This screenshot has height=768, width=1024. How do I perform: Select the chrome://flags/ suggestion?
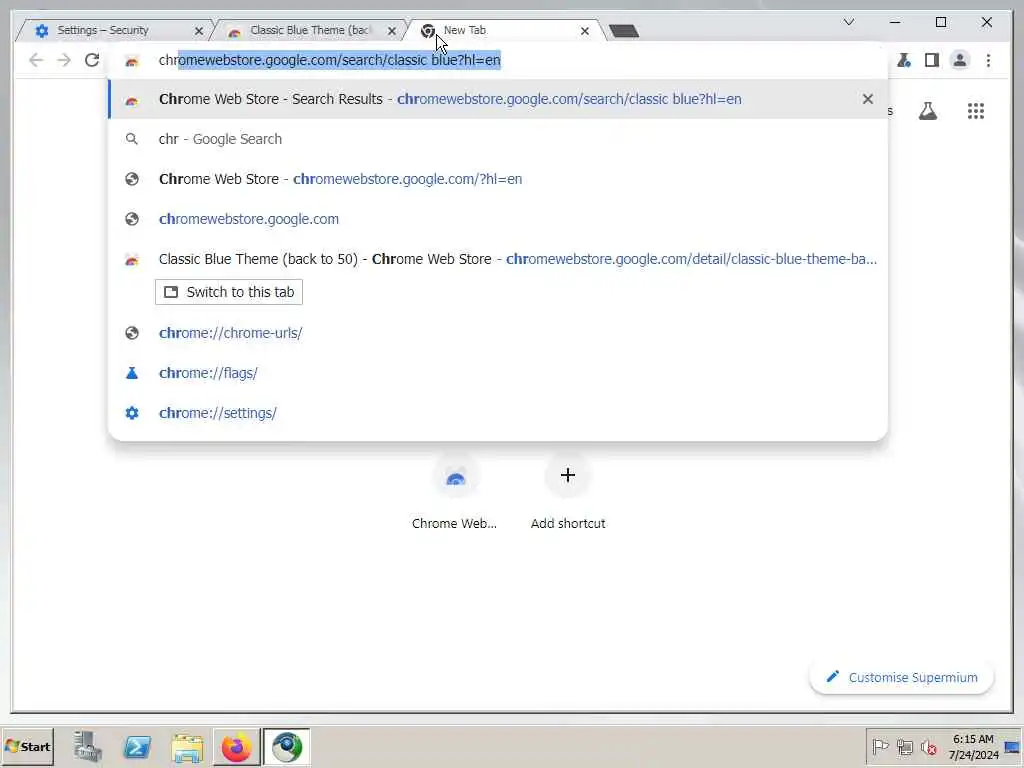tap(498, 373)
